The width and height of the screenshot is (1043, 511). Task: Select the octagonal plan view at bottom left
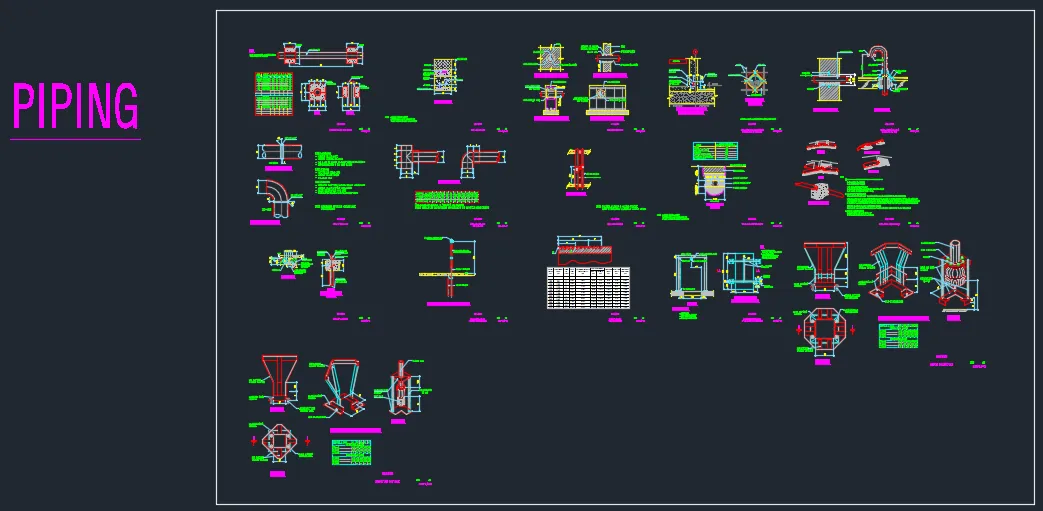280,440
